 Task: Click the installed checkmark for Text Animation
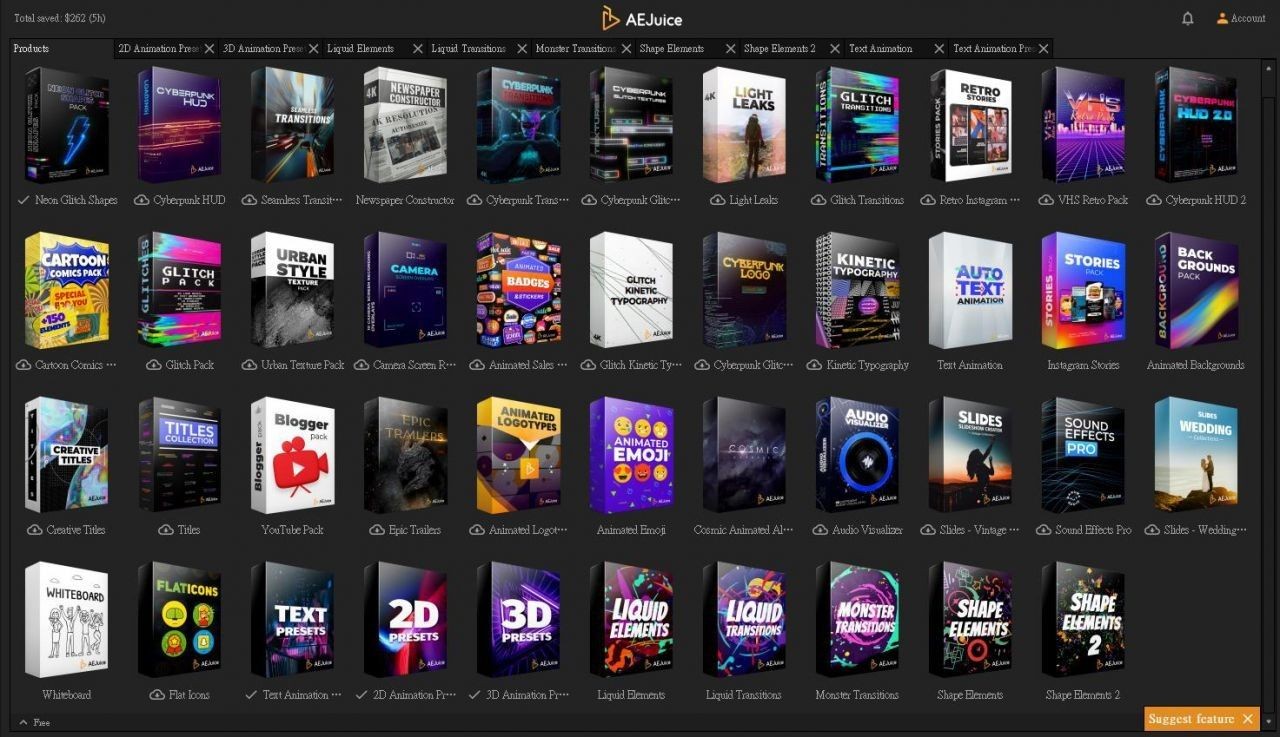click(250, 695)
